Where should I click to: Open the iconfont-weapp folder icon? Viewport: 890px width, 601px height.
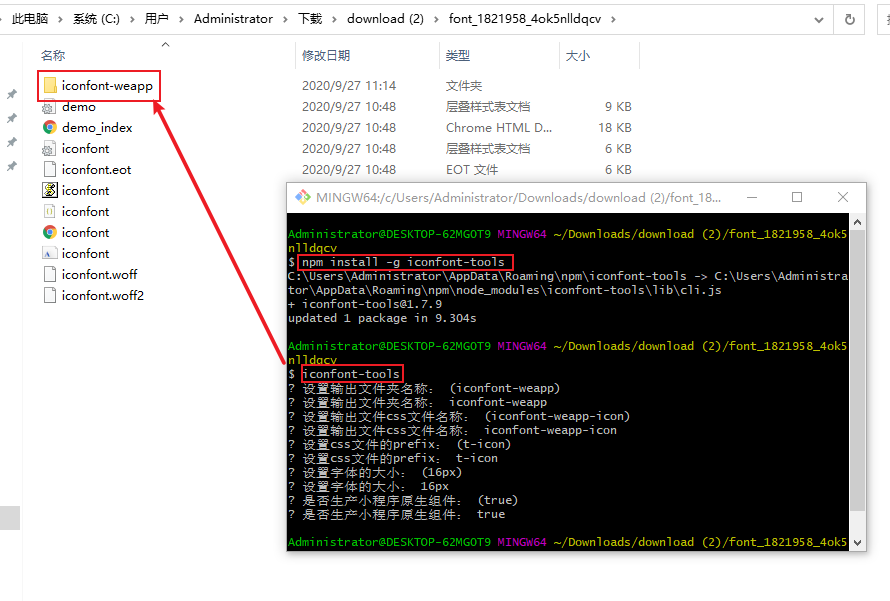coord(50,86)
